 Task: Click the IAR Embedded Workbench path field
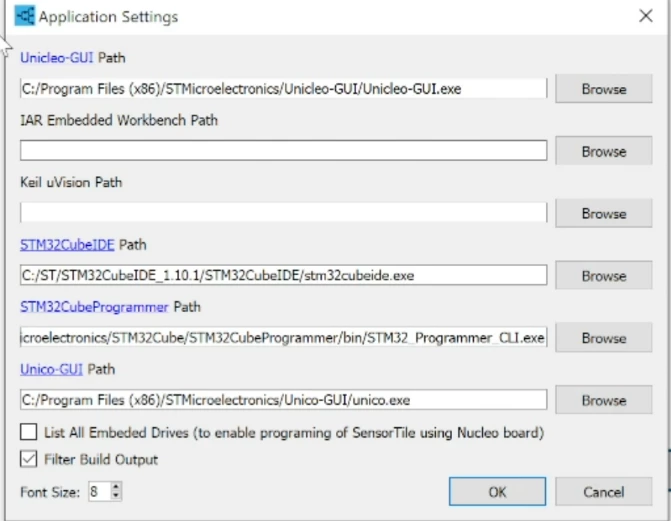283,151
